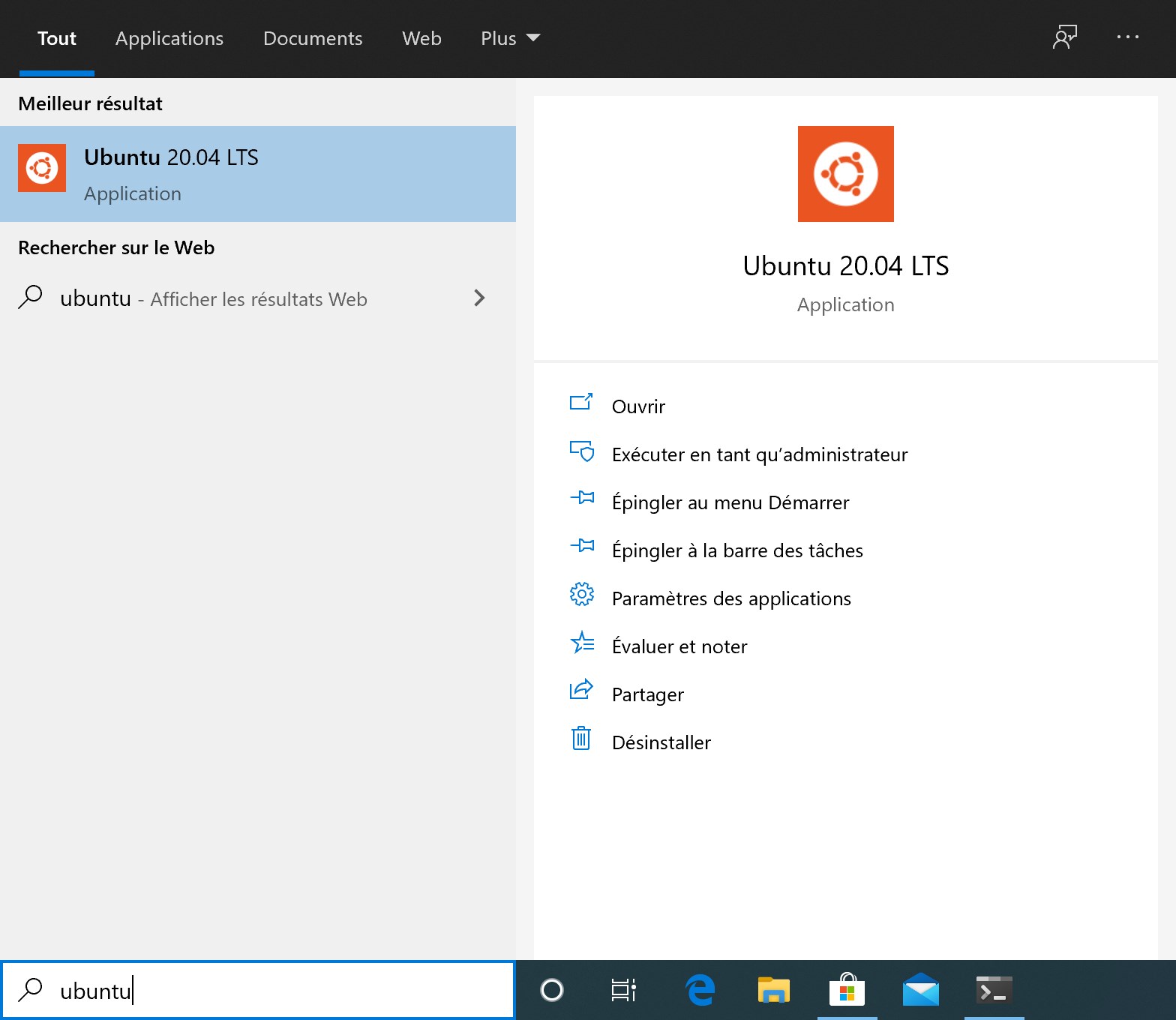Viewport: 1176px width, 1020px height.
Task: Switch to the Applications tab
Action: pos(169,38)
